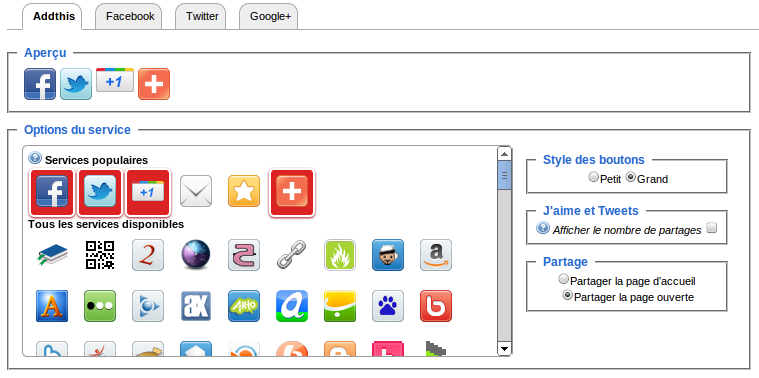The width and height of the screenshot is (759, 378).
Task: Select the purple globe service icon
Action: 196,255
